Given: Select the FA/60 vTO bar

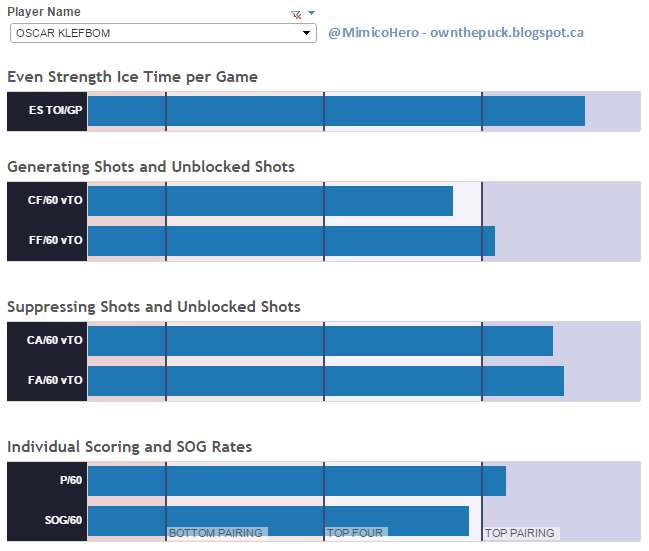Looking at the screenshot, I should click(x=326, y=381).
